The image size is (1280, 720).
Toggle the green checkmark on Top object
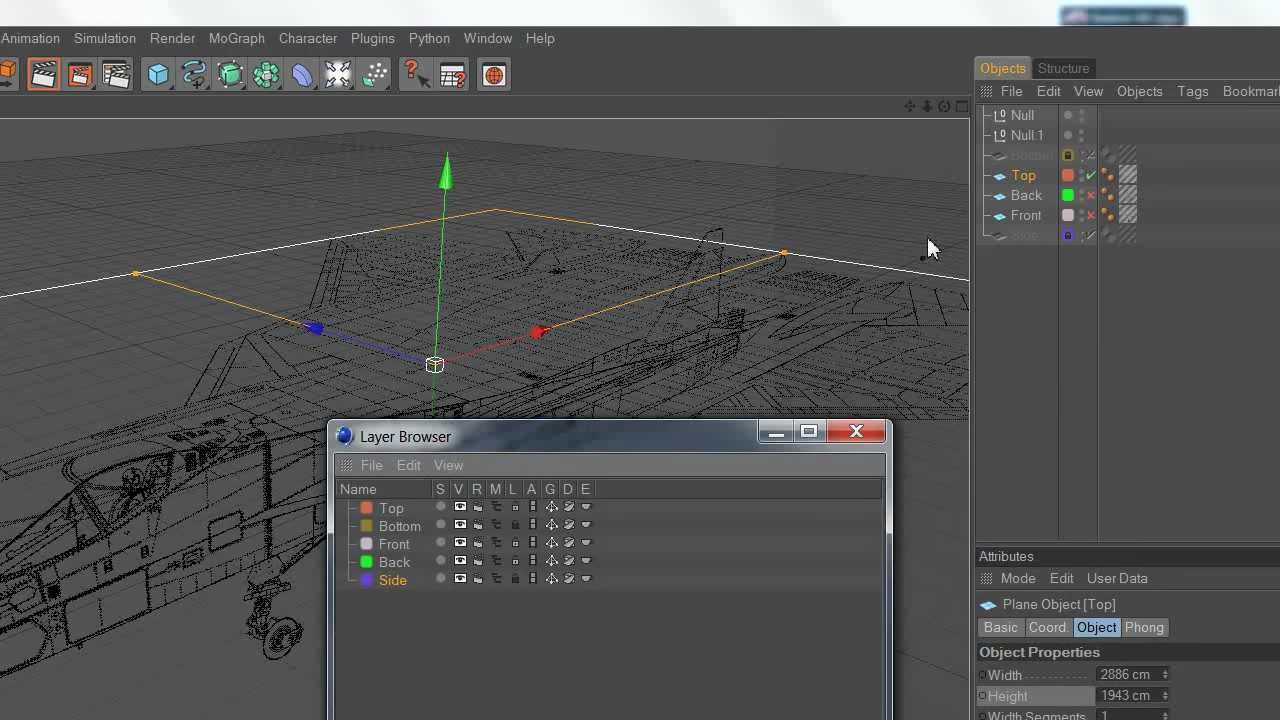(1091, 175)
